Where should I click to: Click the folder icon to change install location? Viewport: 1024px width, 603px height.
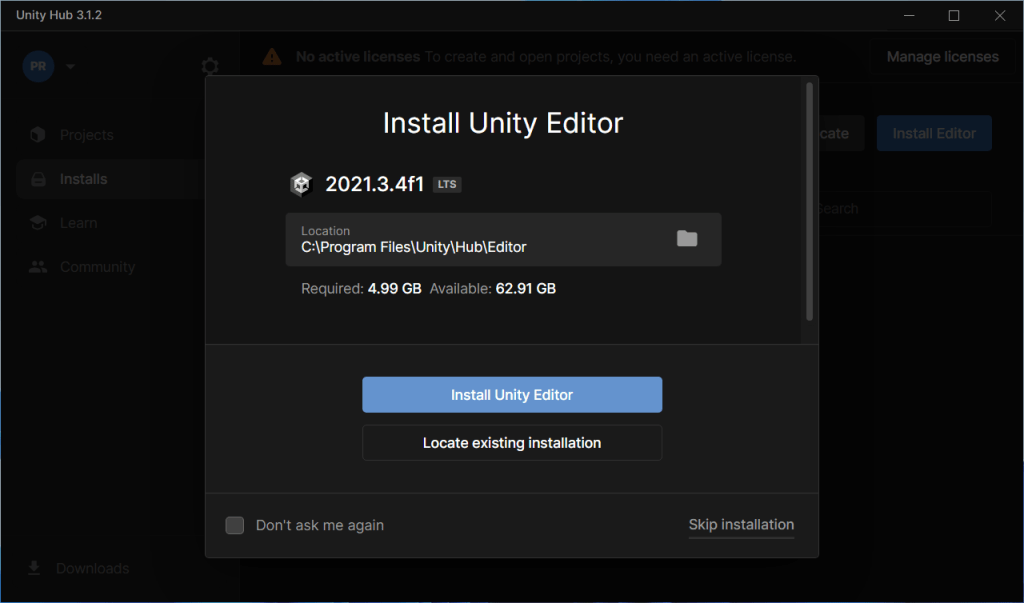[686, 238]
